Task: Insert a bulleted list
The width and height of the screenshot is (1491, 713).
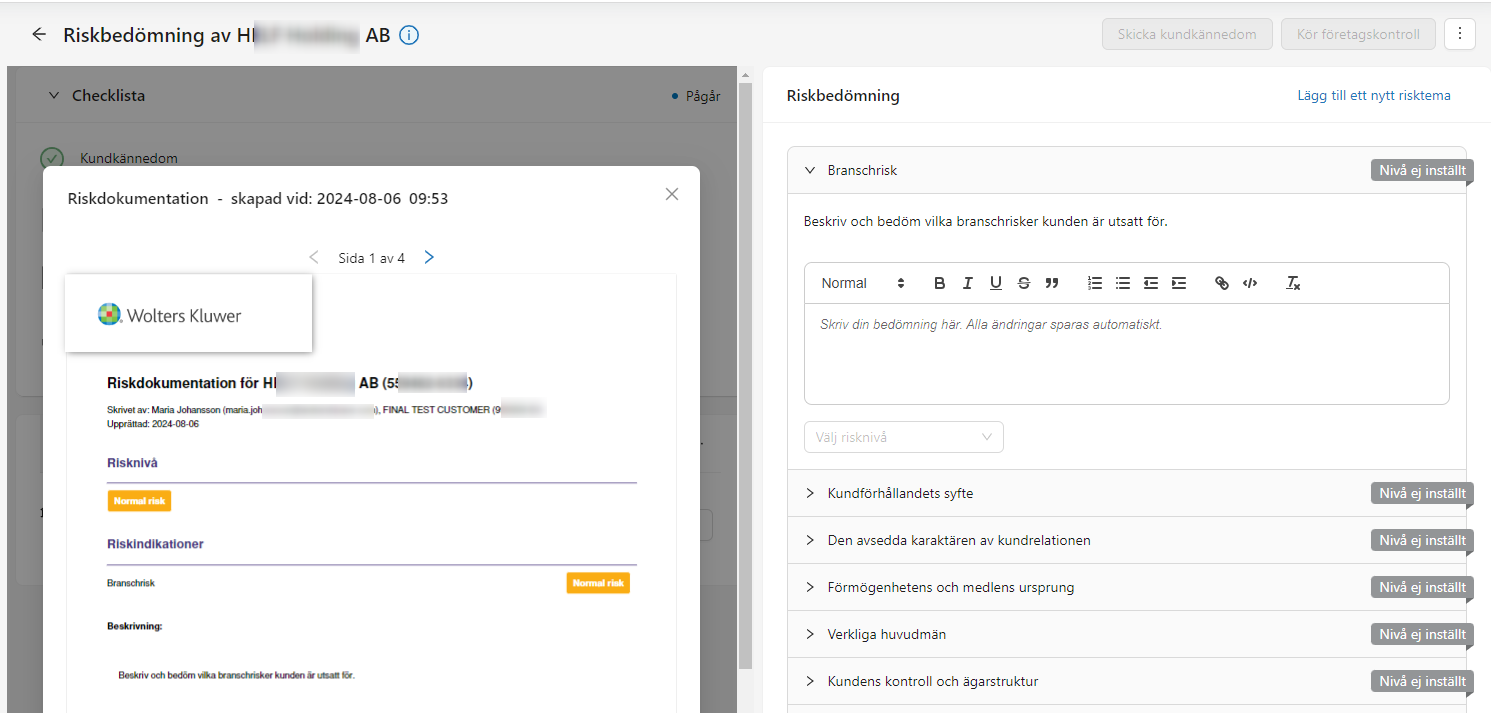Action: click(1123, 283)
